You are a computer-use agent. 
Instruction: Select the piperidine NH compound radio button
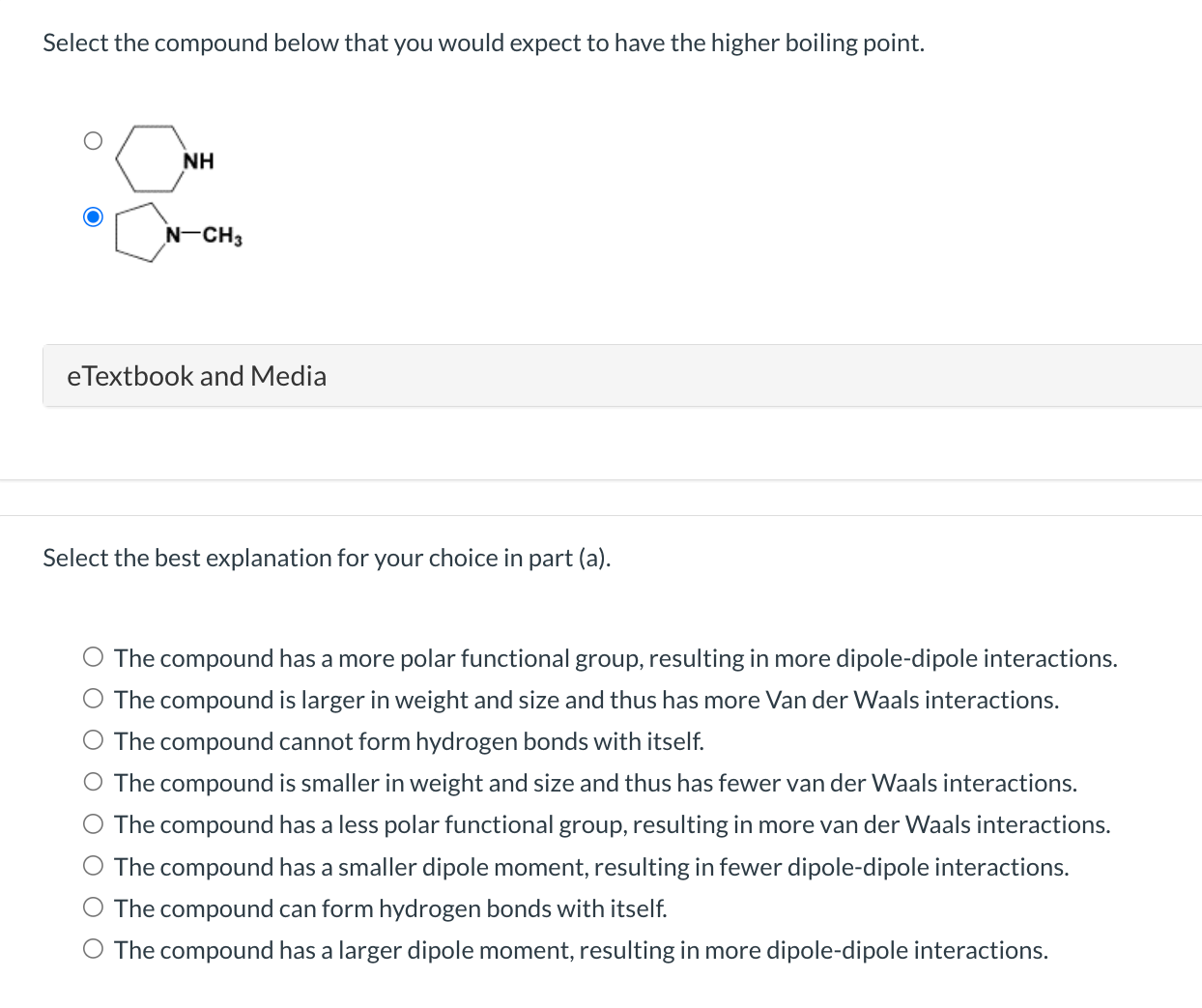click(93, 140)
